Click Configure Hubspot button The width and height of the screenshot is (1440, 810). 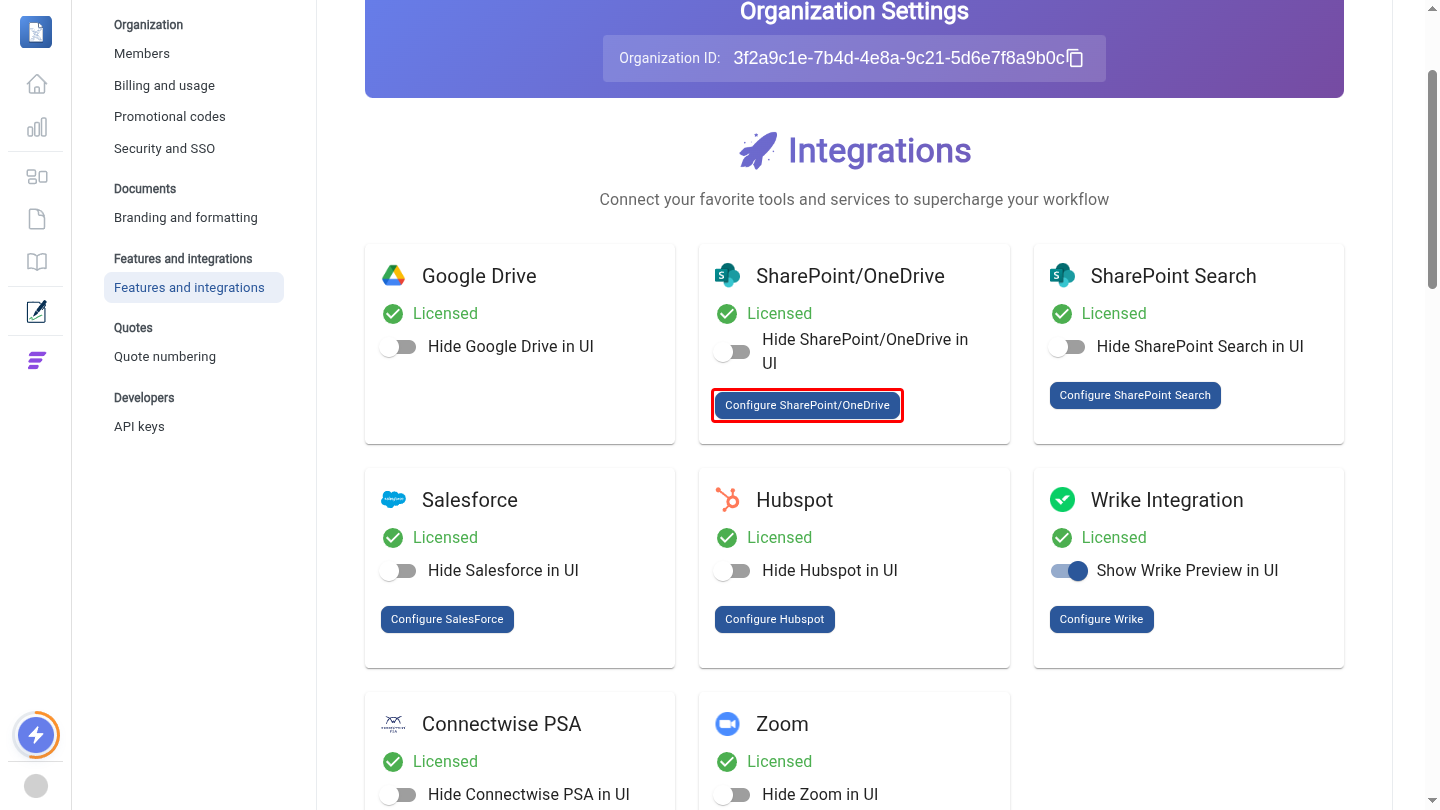pyautogui.click(x=775, y=619)
